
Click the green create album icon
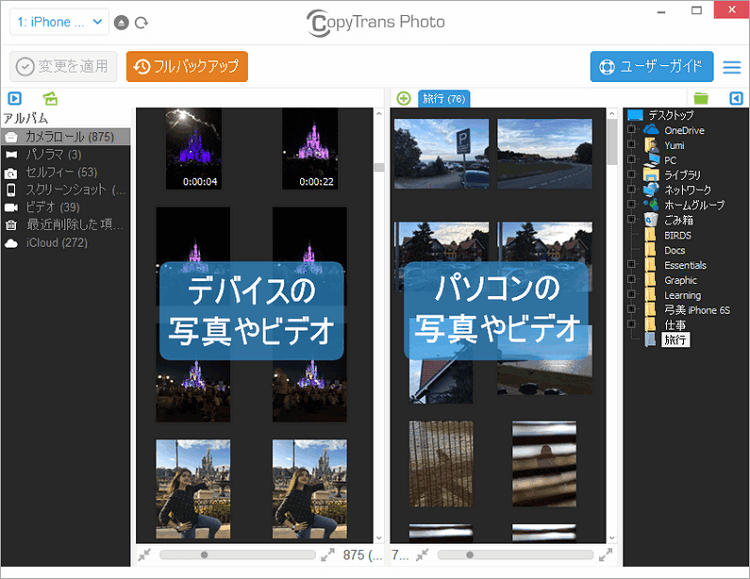(x=50, y=99)
